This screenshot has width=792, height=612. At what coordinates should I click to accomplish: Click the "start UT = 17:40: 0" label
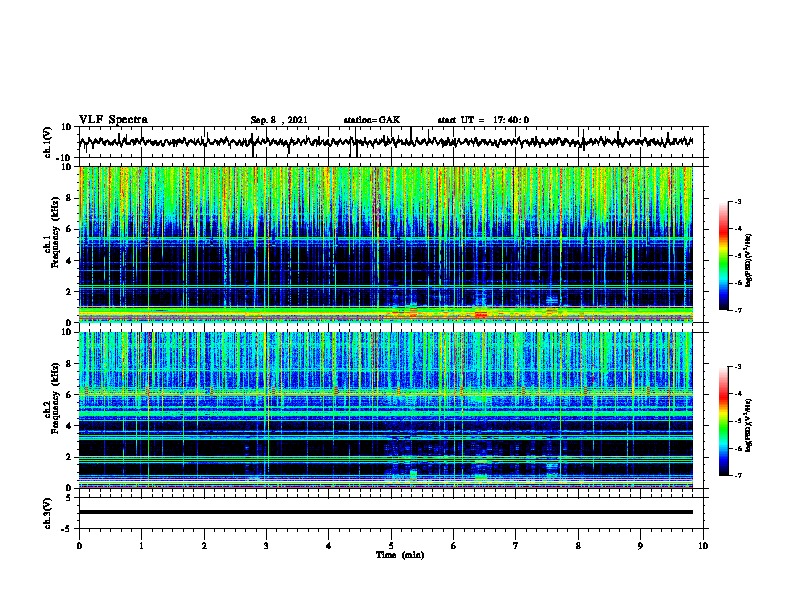(x=483, y=120)
